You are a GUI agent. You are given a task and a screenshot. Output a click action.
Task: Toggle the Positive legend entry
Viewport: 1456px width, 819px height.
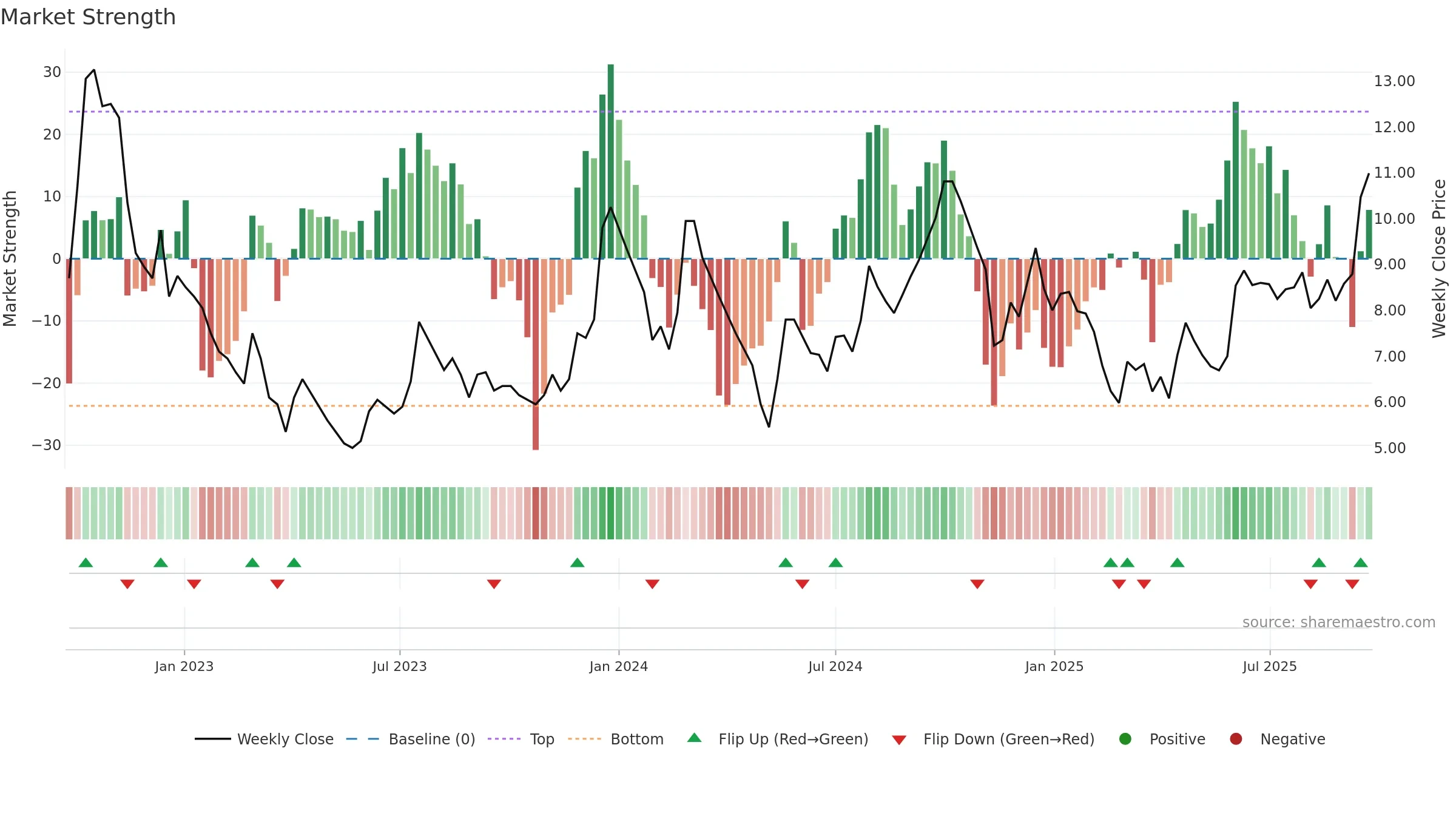(1162, 739)
